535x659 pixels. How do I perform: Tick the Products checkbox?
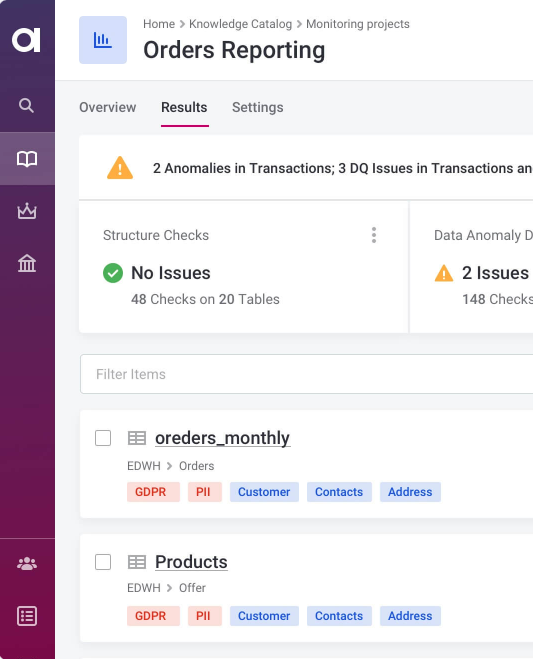(x=103, y=562)
